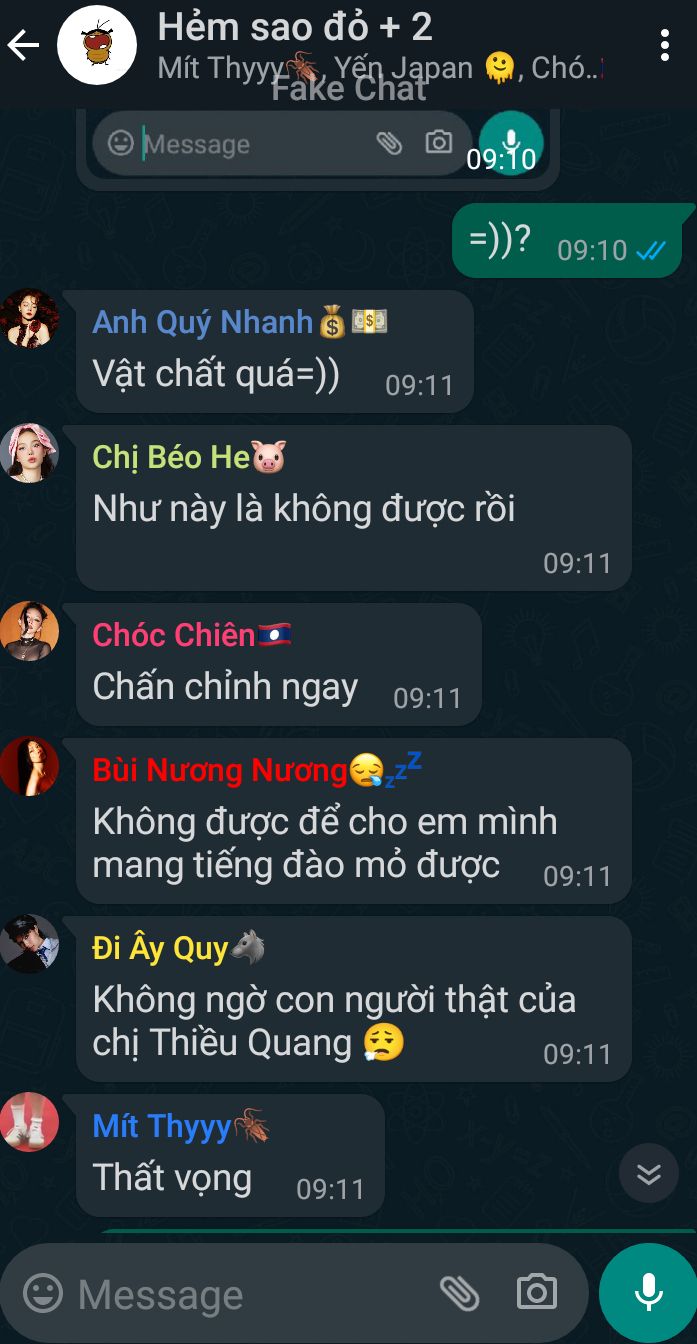Tap the paperclip icon inside the quoted screenshot
Viewport: 697px width, 1344px height.
pos(388,143)
